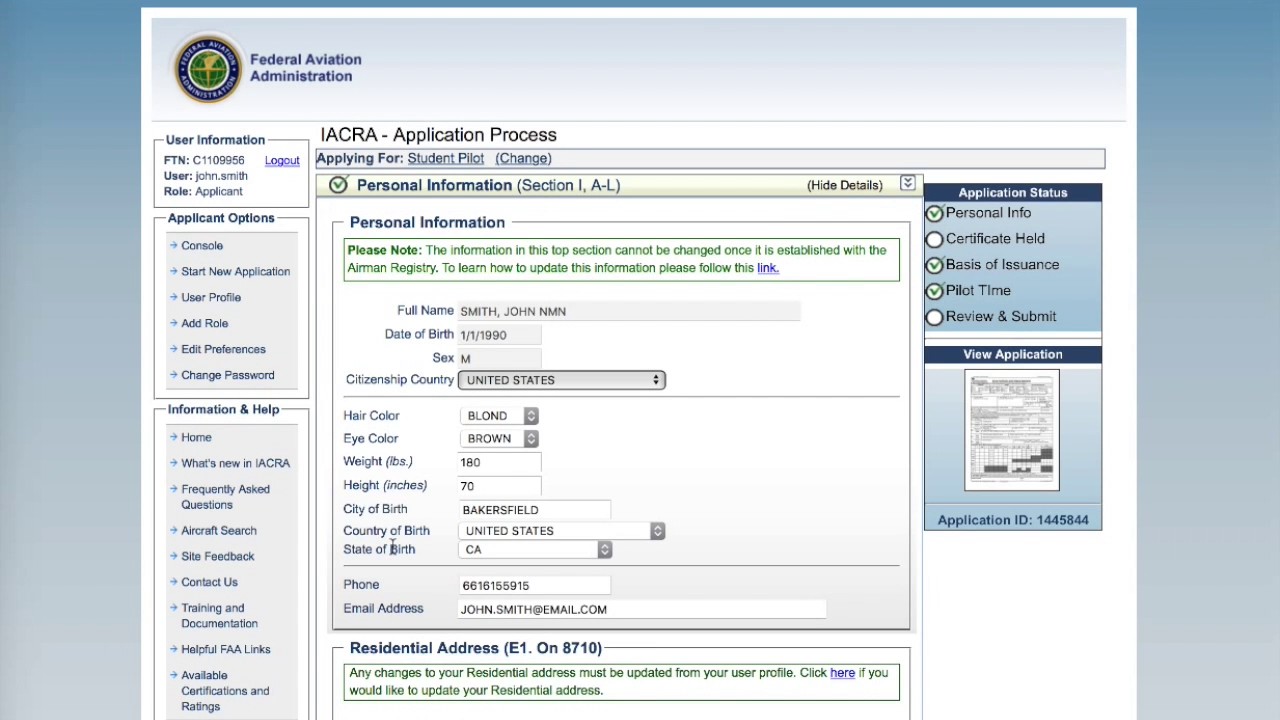
Task: Click the arrow bullet beside Edit Preferences
Action: (x=173, y=349)
